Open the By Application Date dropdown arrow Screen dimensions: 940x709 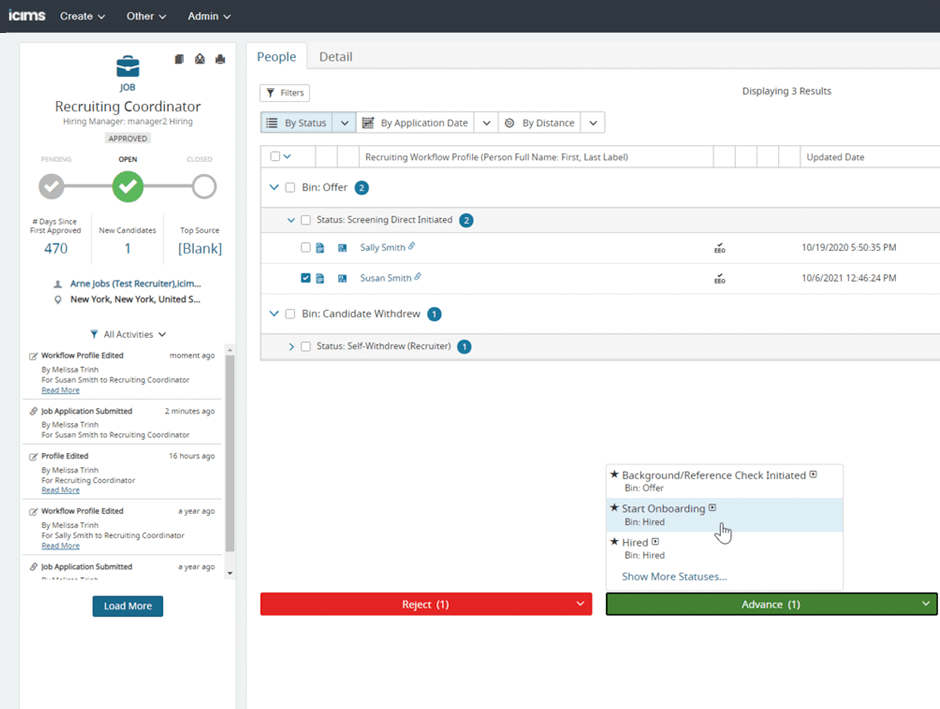[x=486, y=123]
